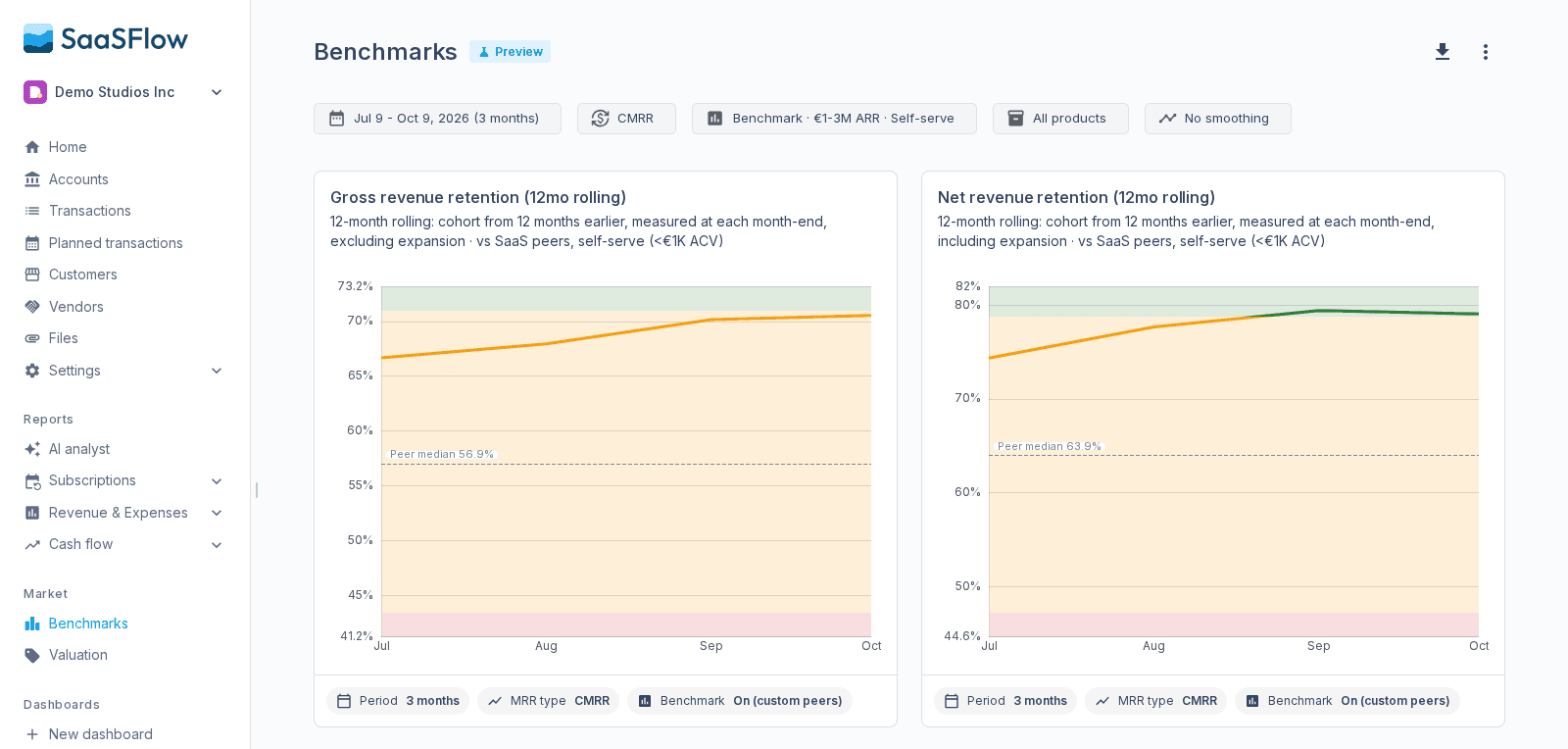Open the CMRR type filter
1568x749 pixels.
pos(626,119)
